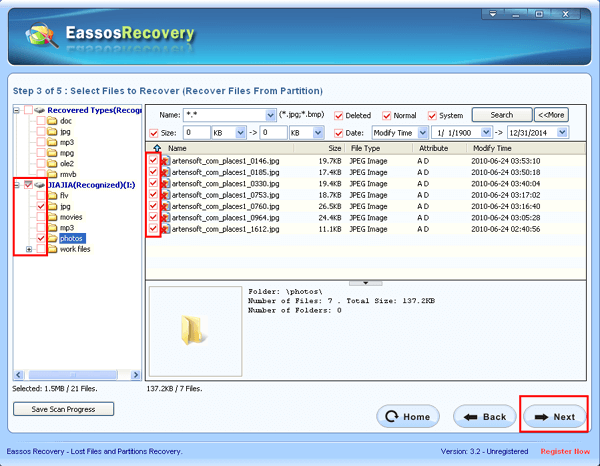Screen dimensions: 600x466
Task: Click deleted-file icon for places1_0964.jpg
Action: [165, 218]
